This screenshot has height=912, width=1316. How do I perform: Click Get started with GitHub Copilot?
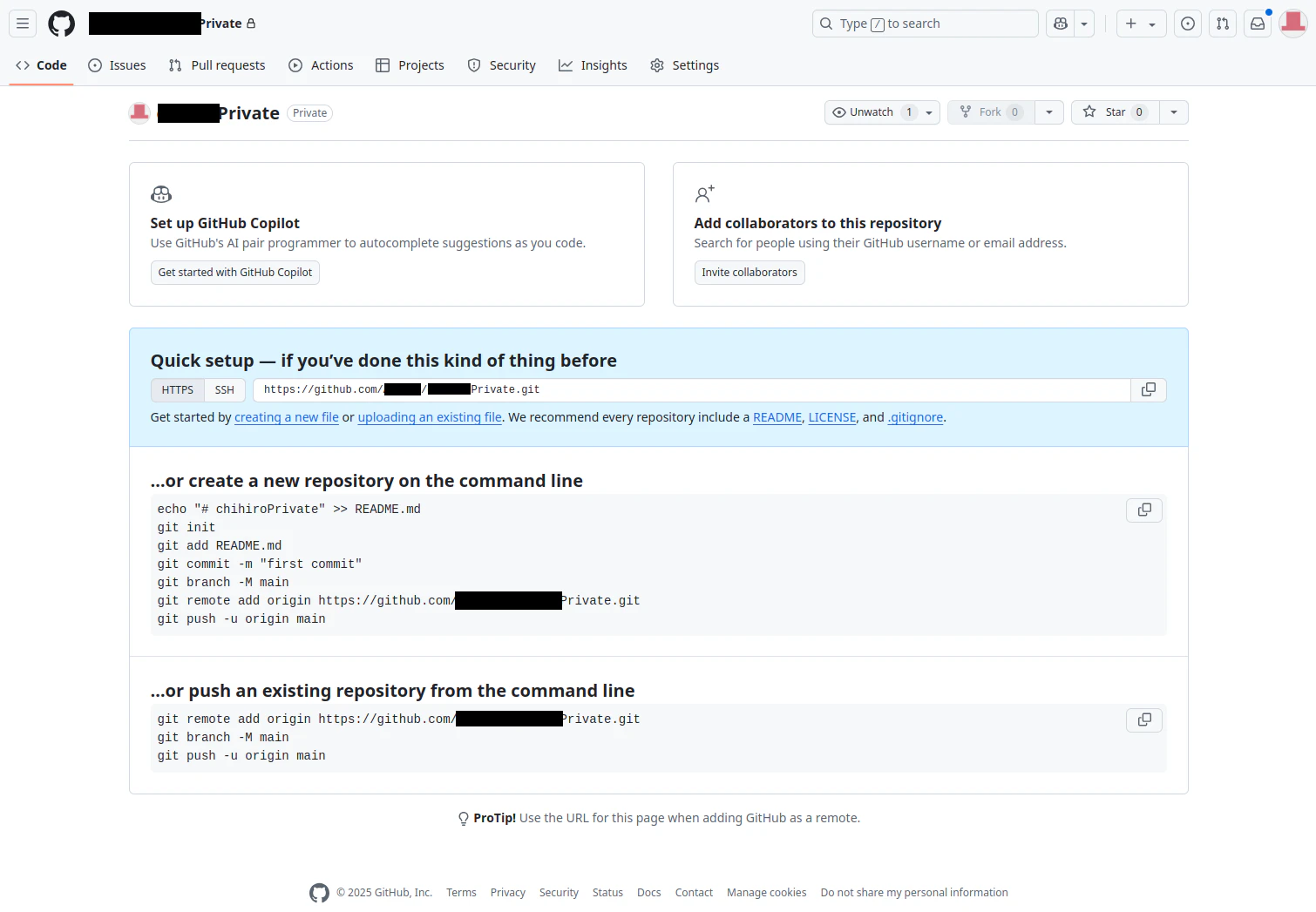click(x=235, y=273)
